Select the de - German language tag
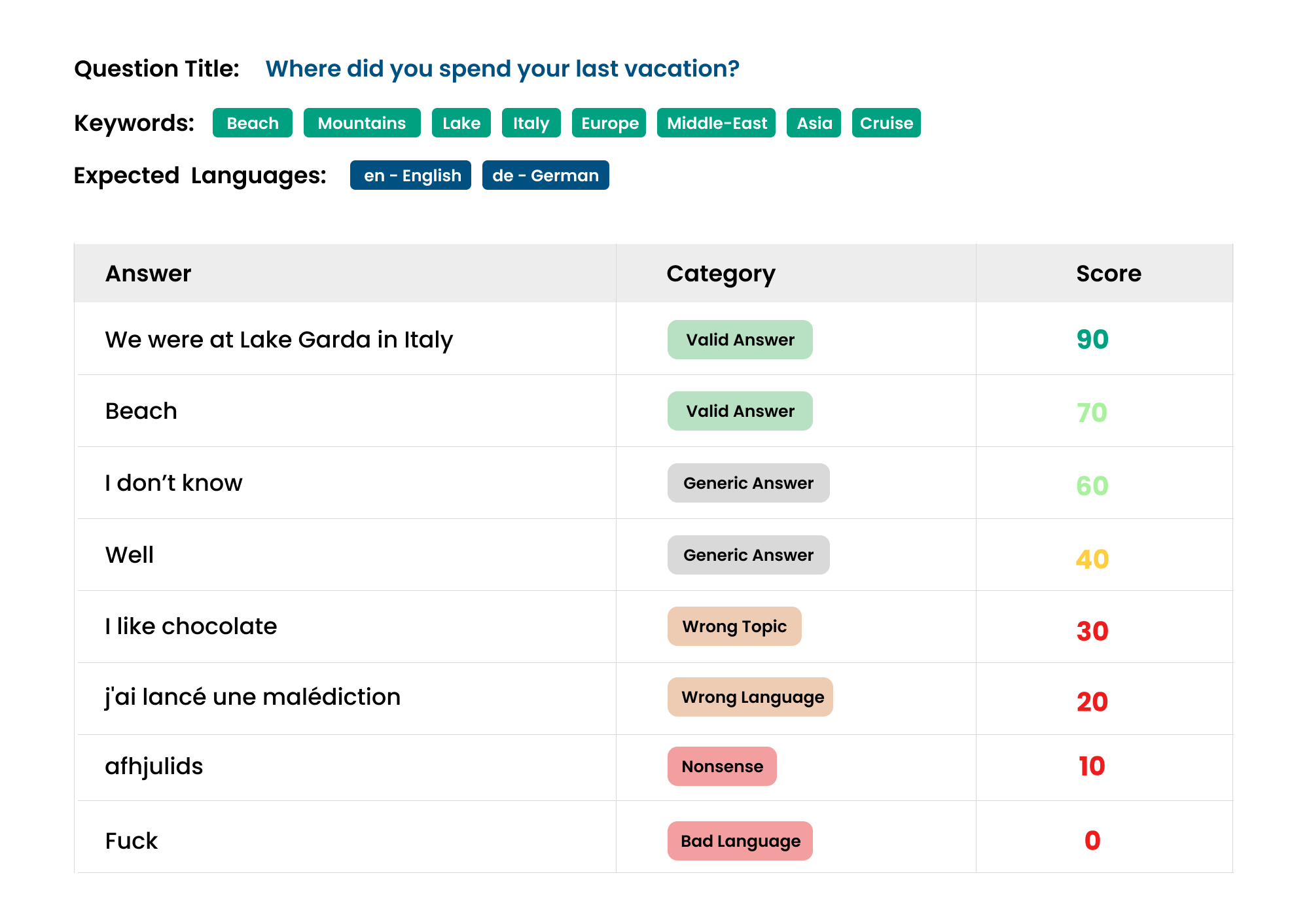 [x=545, y=175]
